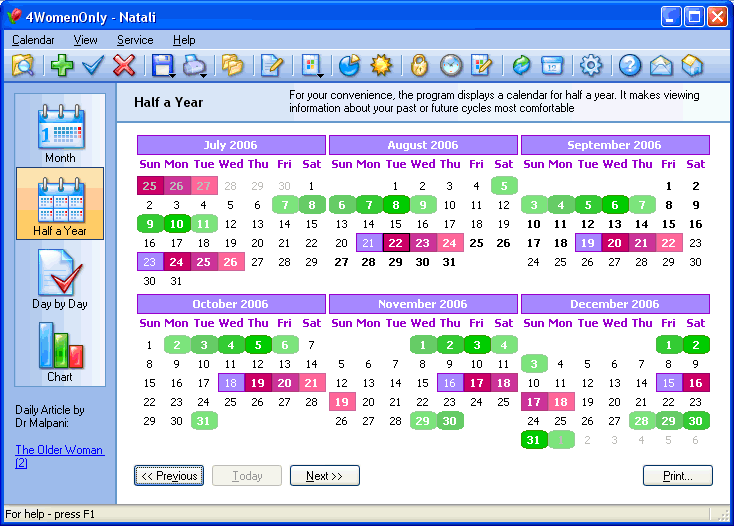Select November 19 pink day
734x526 pixels.
342,402
